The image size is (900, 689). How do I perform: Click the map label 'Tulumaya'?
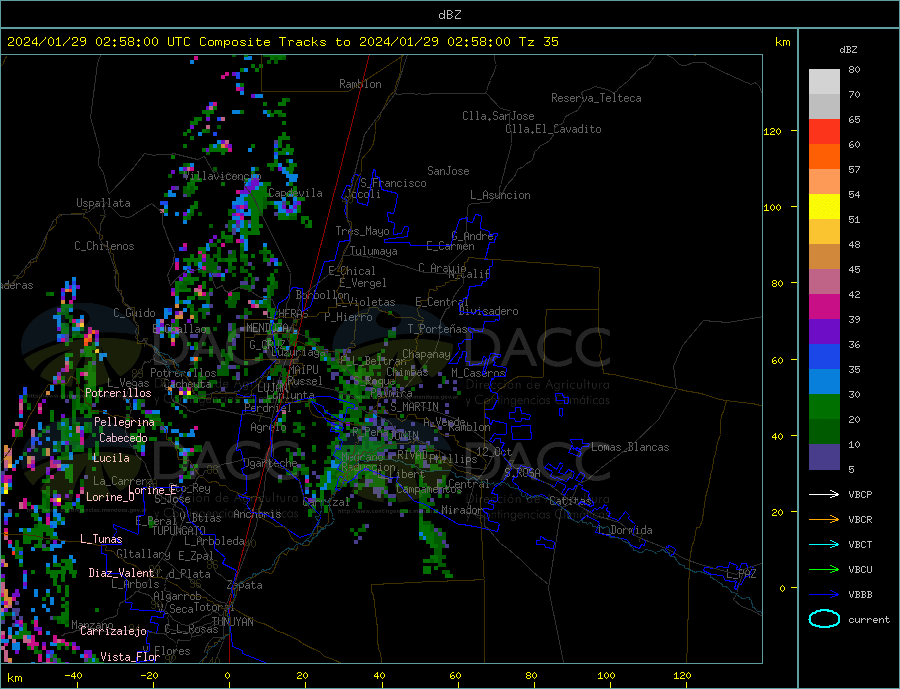pyautogui.click(x=374, y=251)
